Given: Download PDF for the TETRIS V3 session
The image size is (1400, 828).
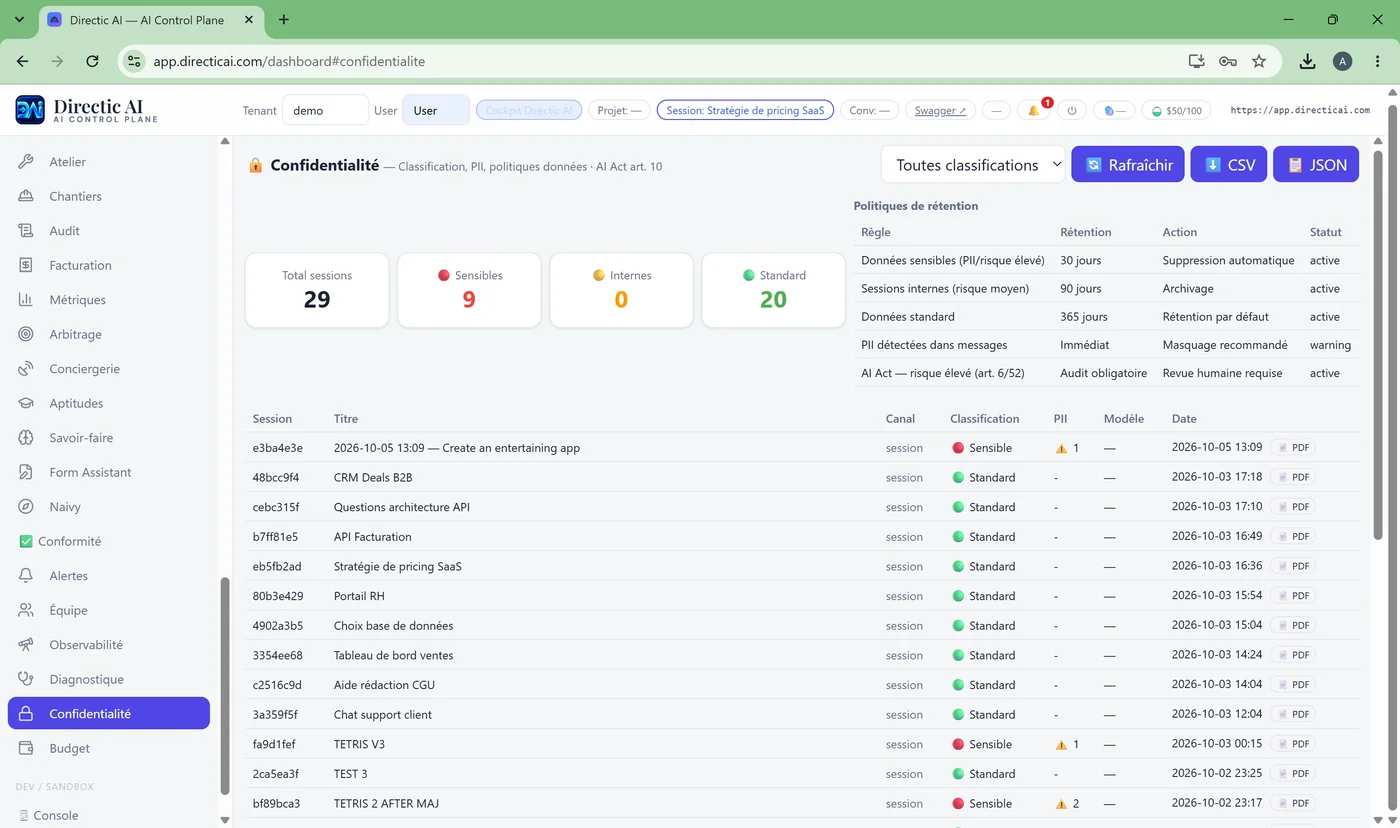Looking at the screenshot, I should pyautogui.click(x=1293, y=744).
